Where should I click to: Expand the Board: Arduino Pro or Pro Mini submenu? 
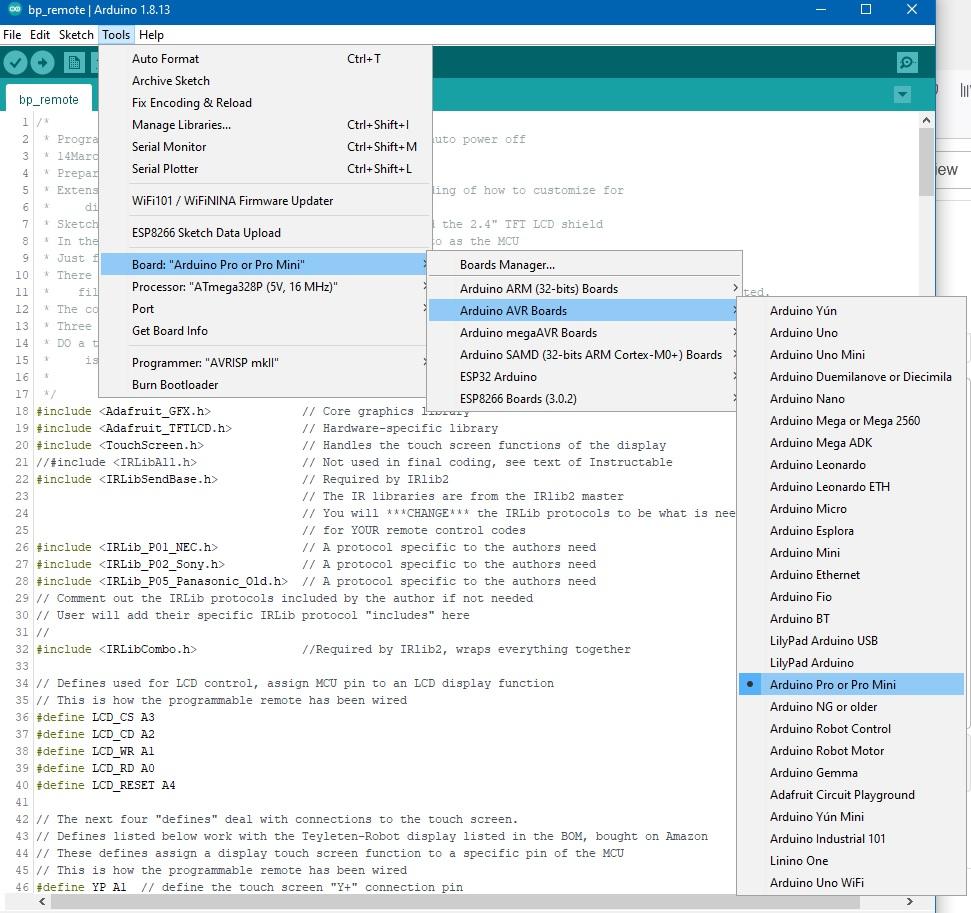click(x=265, y=264)
